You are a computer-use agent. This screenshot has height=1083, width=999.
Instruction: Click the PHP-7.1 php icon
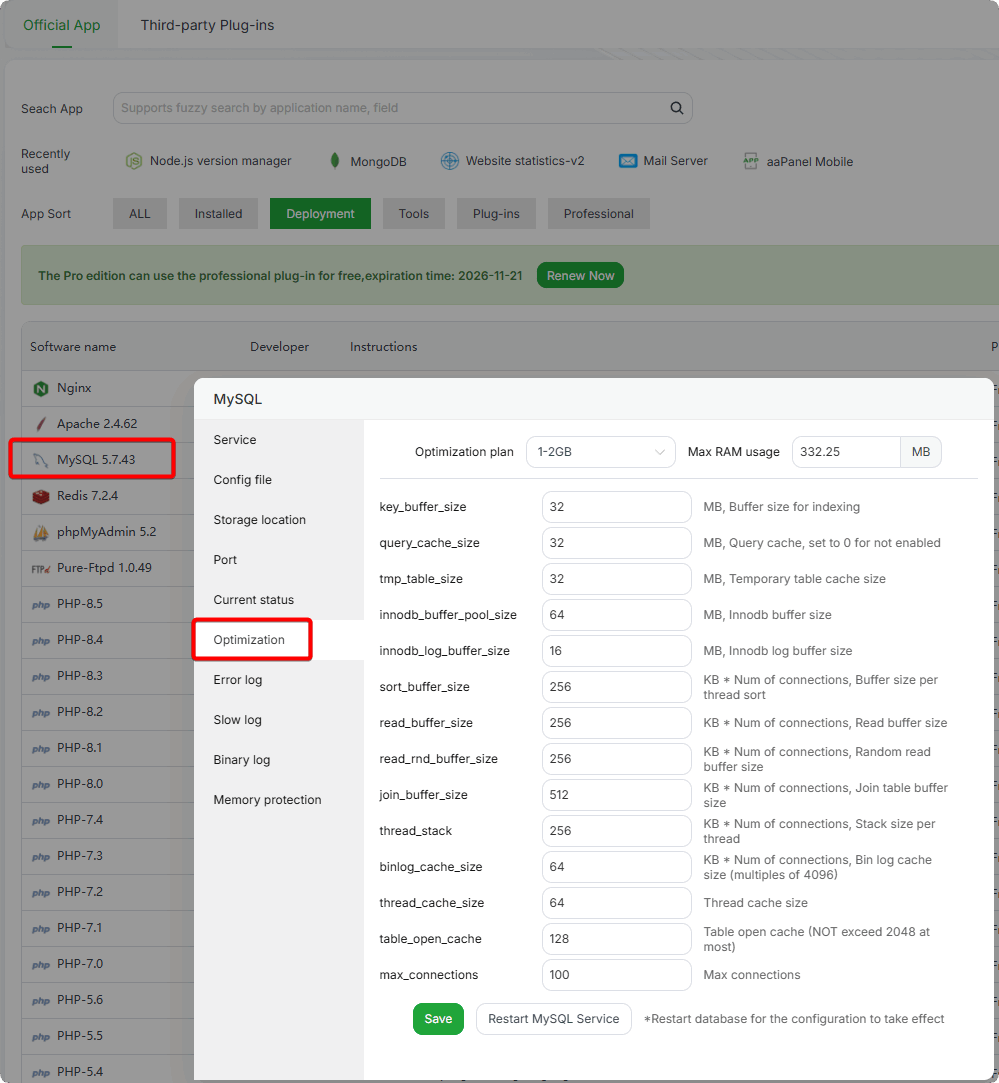[41, 928]
